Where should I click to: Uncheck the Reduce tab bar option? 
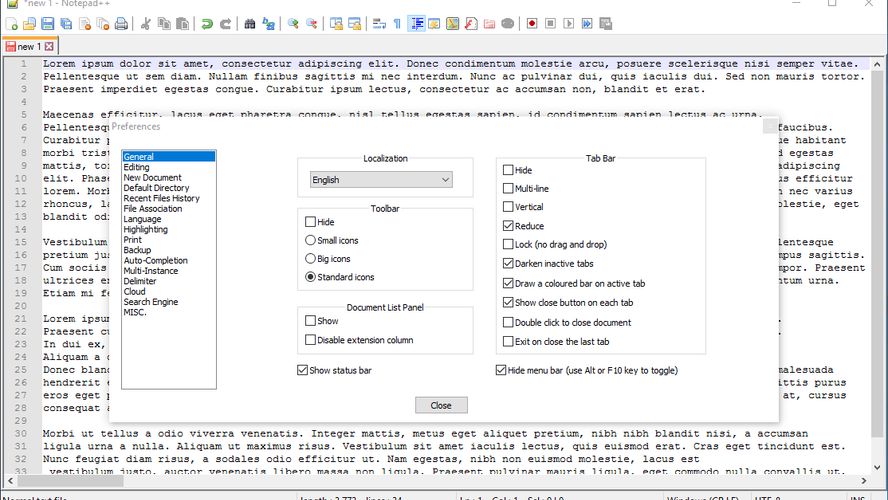tap(508, 226)
